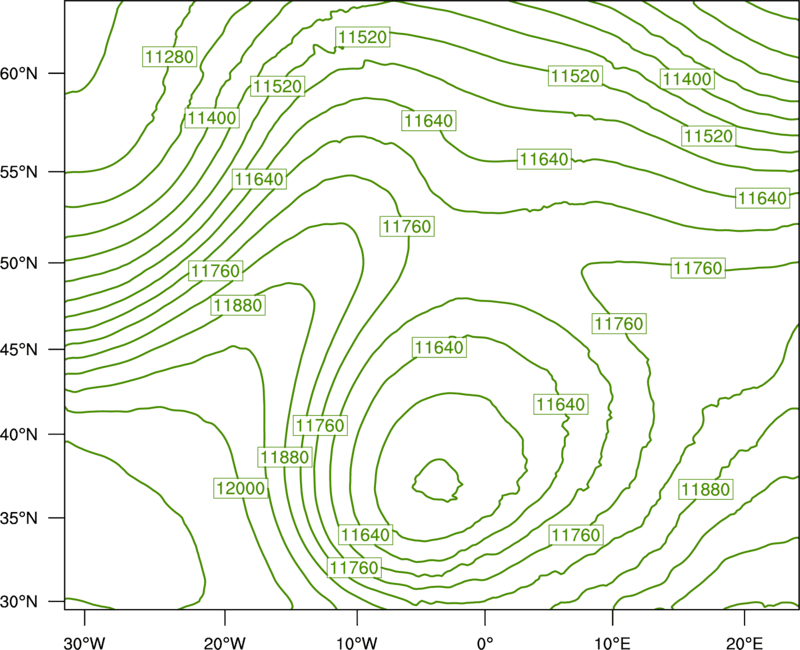Select the 11400 label nearest the 11280 label
This screenshot has height=650, width=800.
click(x=212, y=118)
